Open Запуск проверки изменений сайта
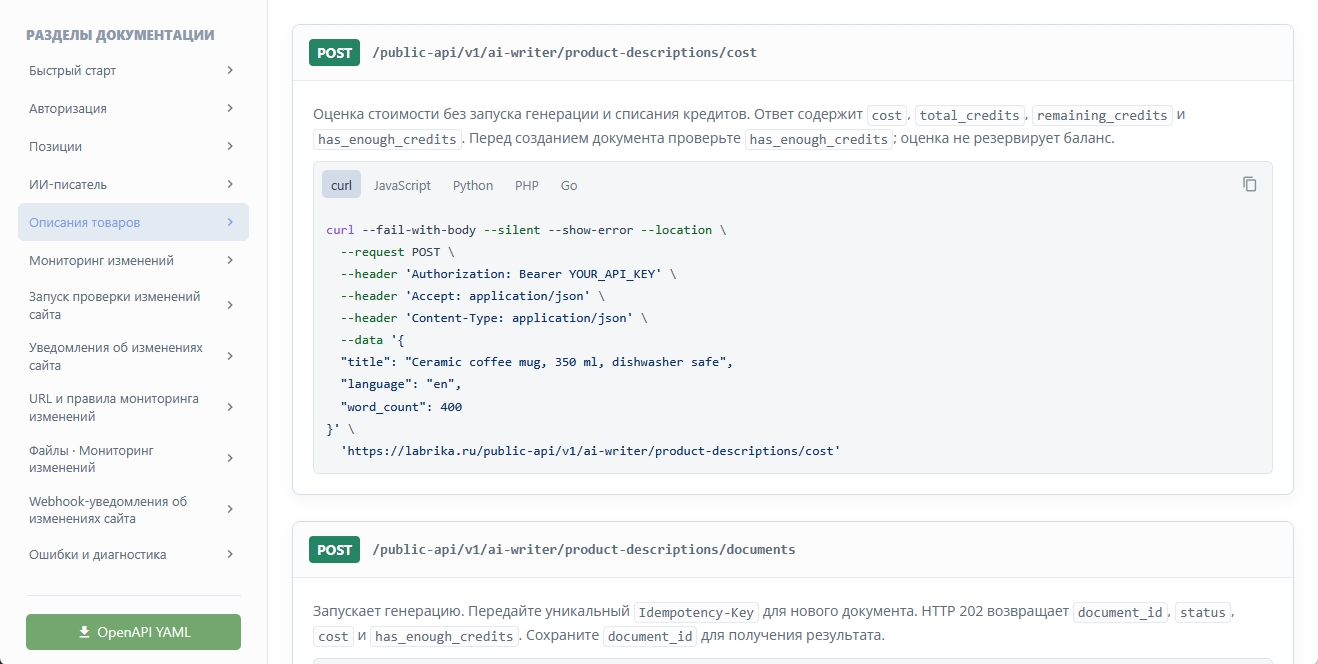Image resolution: width=1318 pixels, height=664 pixels. pyautogui.click(x=133, y=305)
